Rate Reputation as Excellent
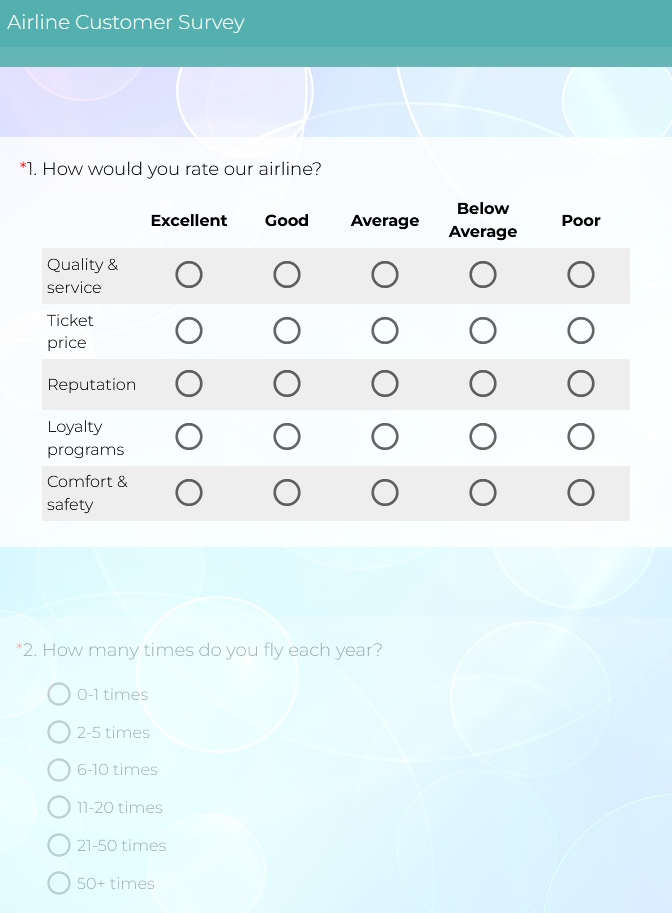672x913 pixels. (x=189, y=384)
